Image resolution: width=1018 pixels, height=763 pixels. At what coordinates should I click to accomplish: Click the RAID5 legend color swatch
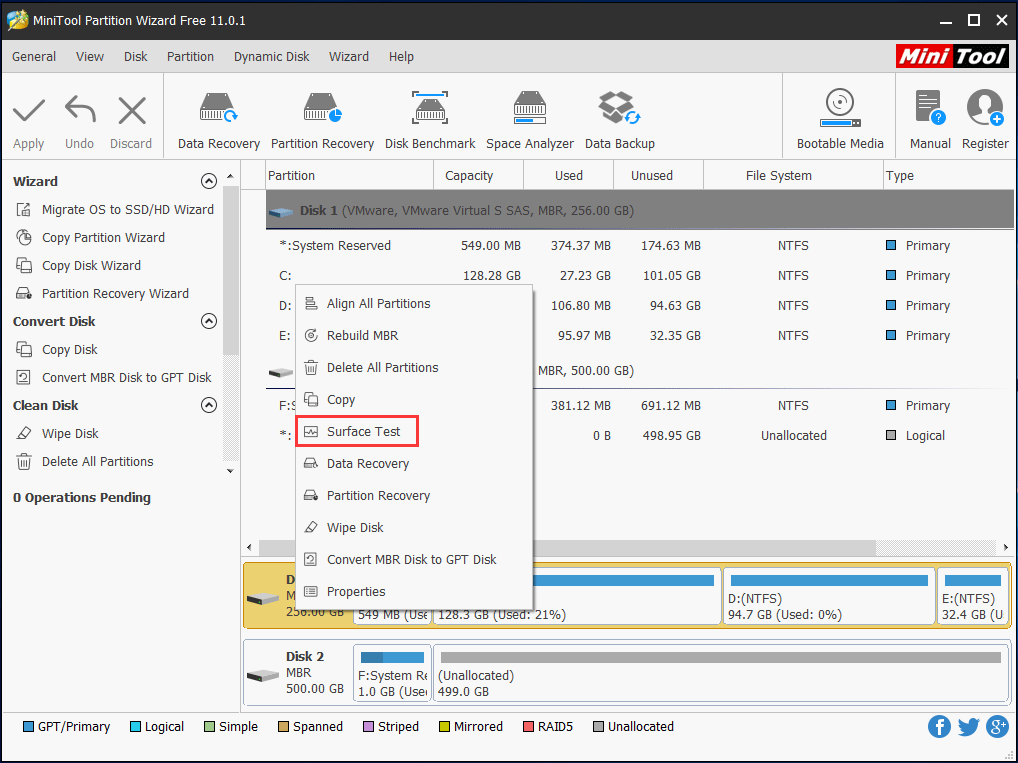(528, 726)
